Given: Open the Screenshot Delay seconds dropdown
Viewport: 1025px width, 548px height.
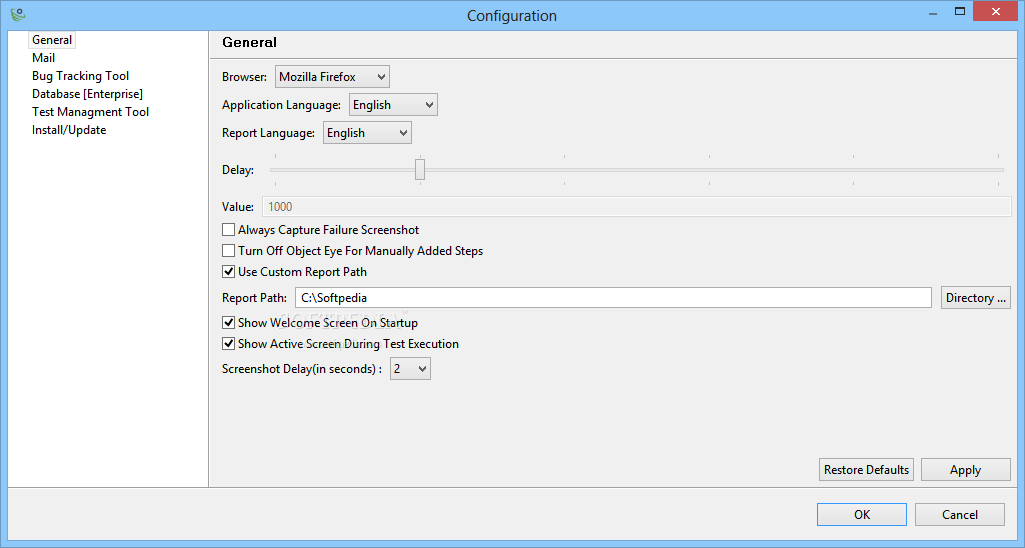Looking at the screenshot, I should [x=410, y=369].
